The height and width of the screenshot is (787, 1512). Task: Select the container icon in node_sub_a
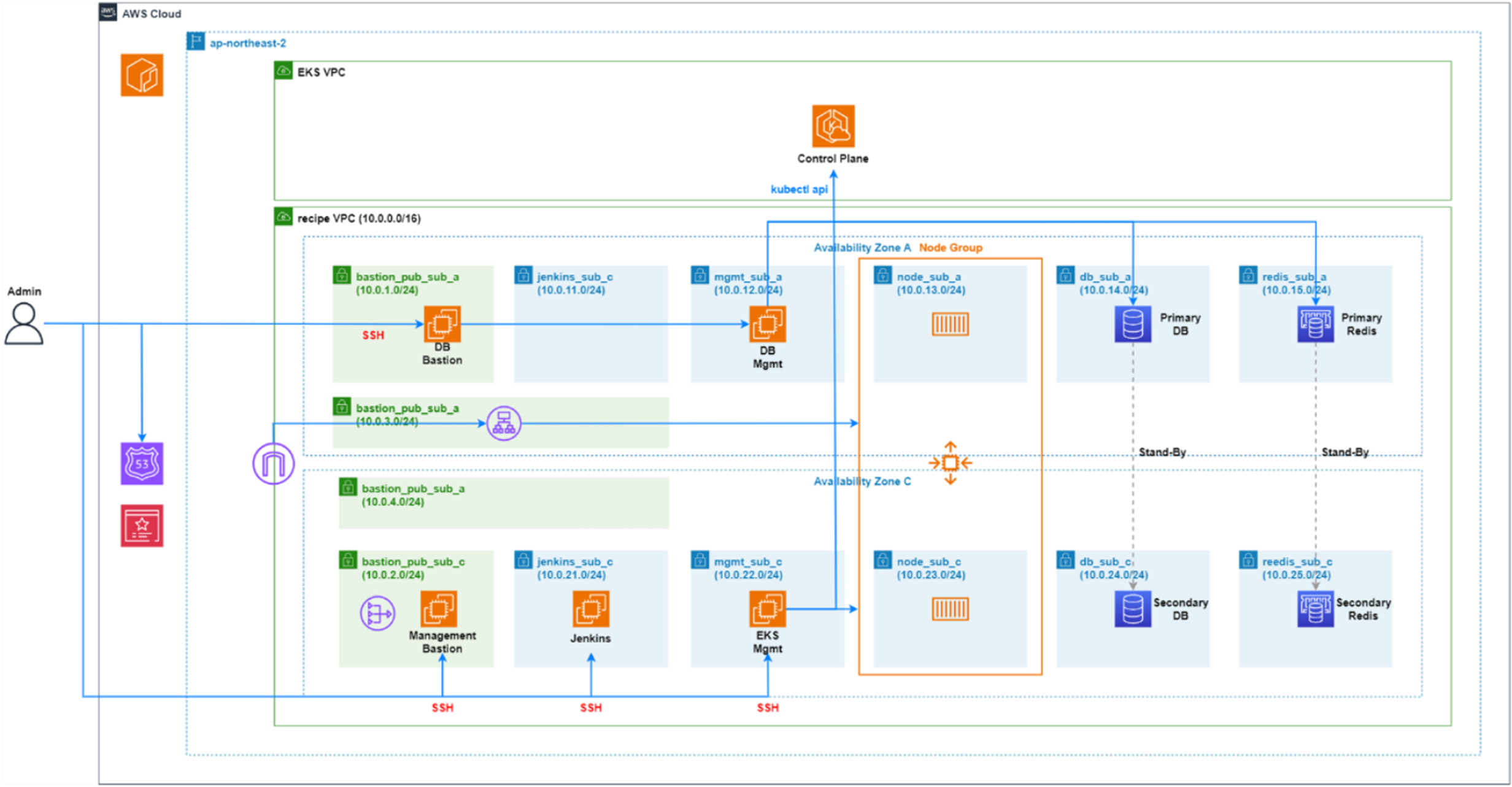(950, 324)
